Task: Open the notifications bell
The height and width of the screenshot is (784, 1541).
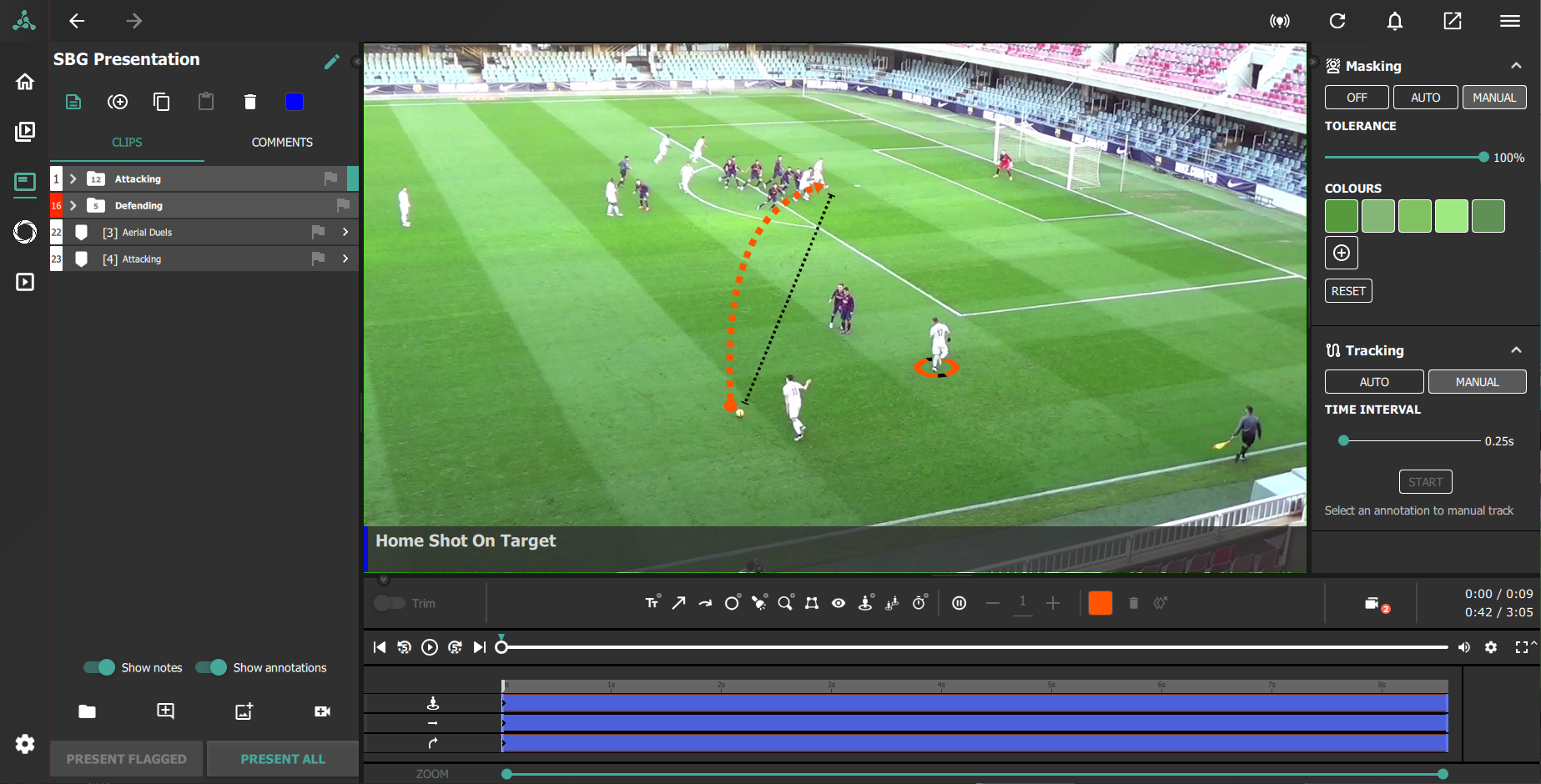Action: [x=1394, y=21]
